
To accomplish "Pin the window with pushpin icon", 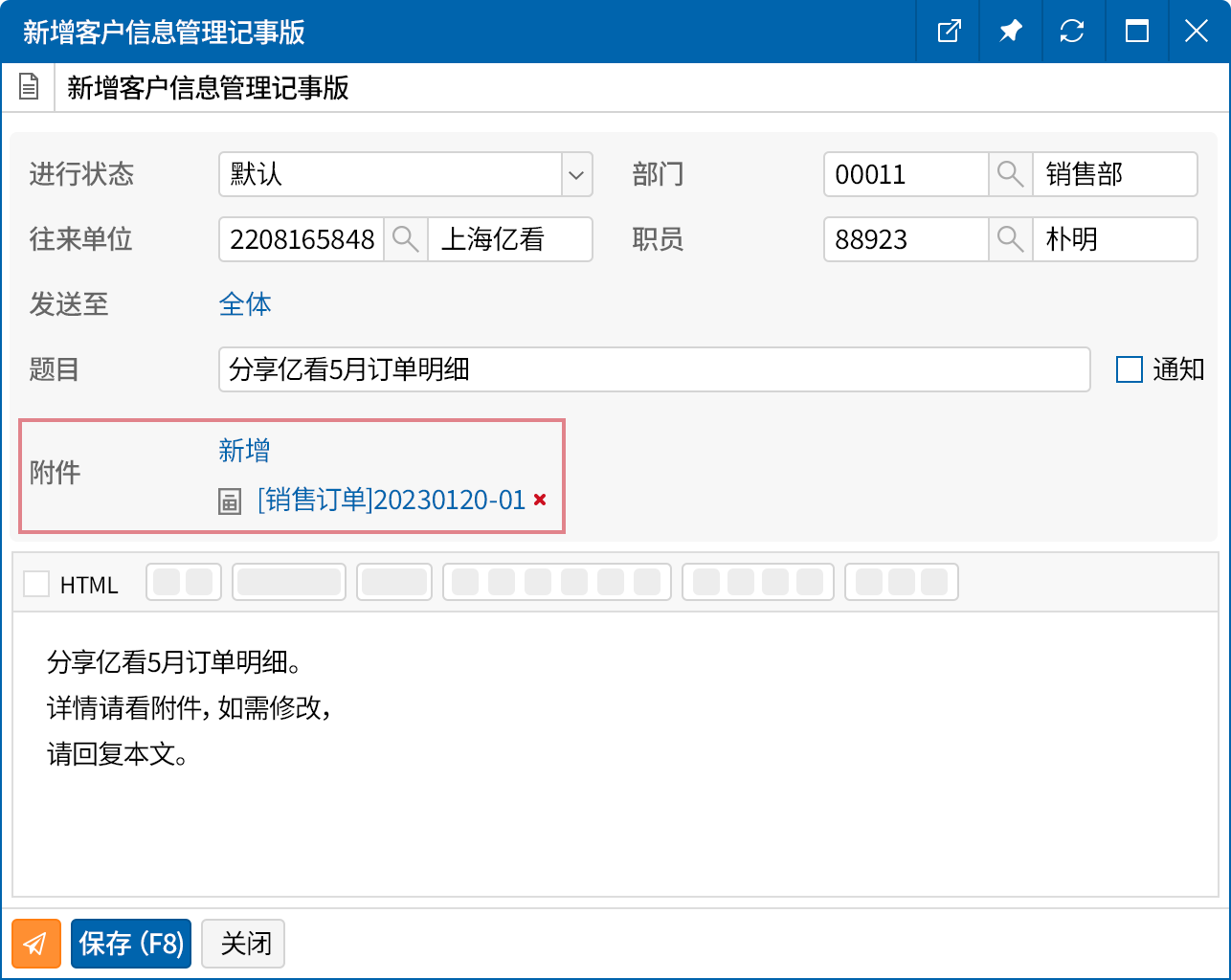I will pyautogui.click(x=1010, y=32).
